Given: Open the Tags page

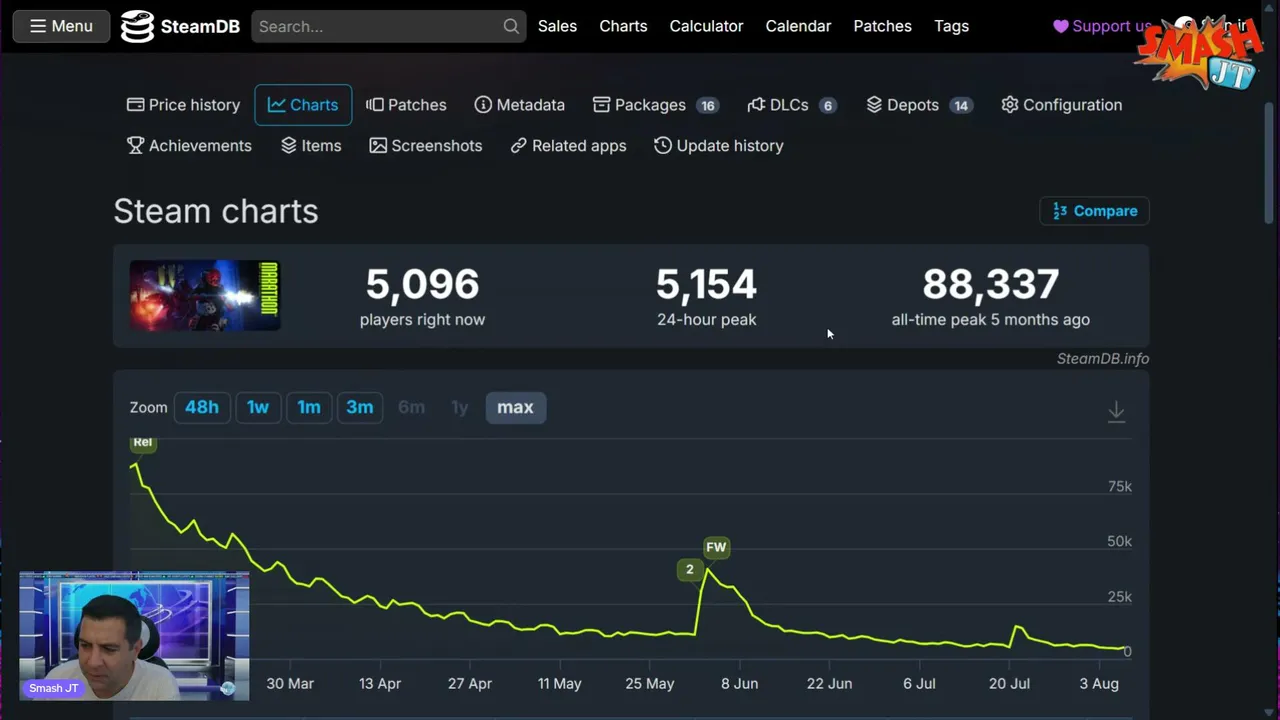Looking at the screenshot, I should click(x=951, y=26).
